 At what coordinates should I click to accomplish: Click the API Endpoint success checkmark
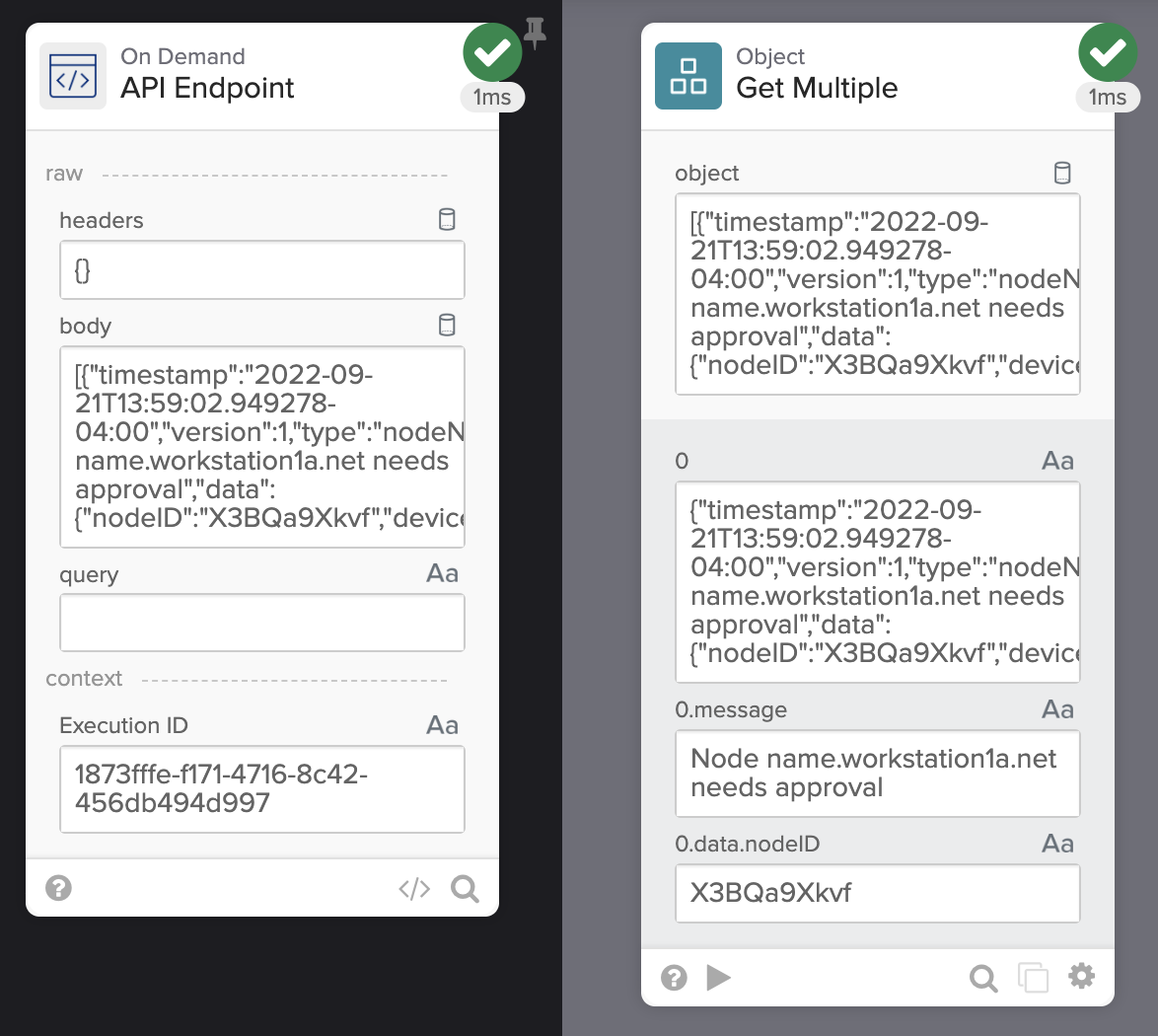pos(492,52)
